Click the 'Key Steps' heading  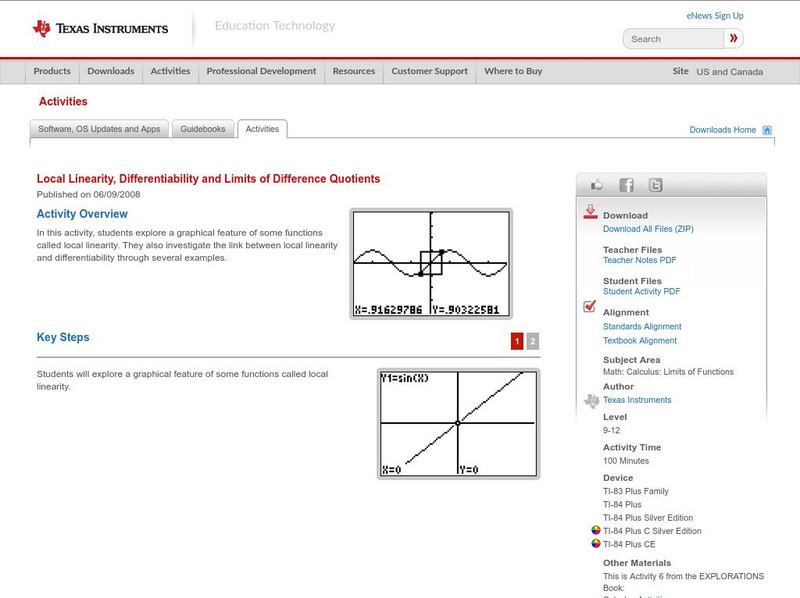pos(63,337)
